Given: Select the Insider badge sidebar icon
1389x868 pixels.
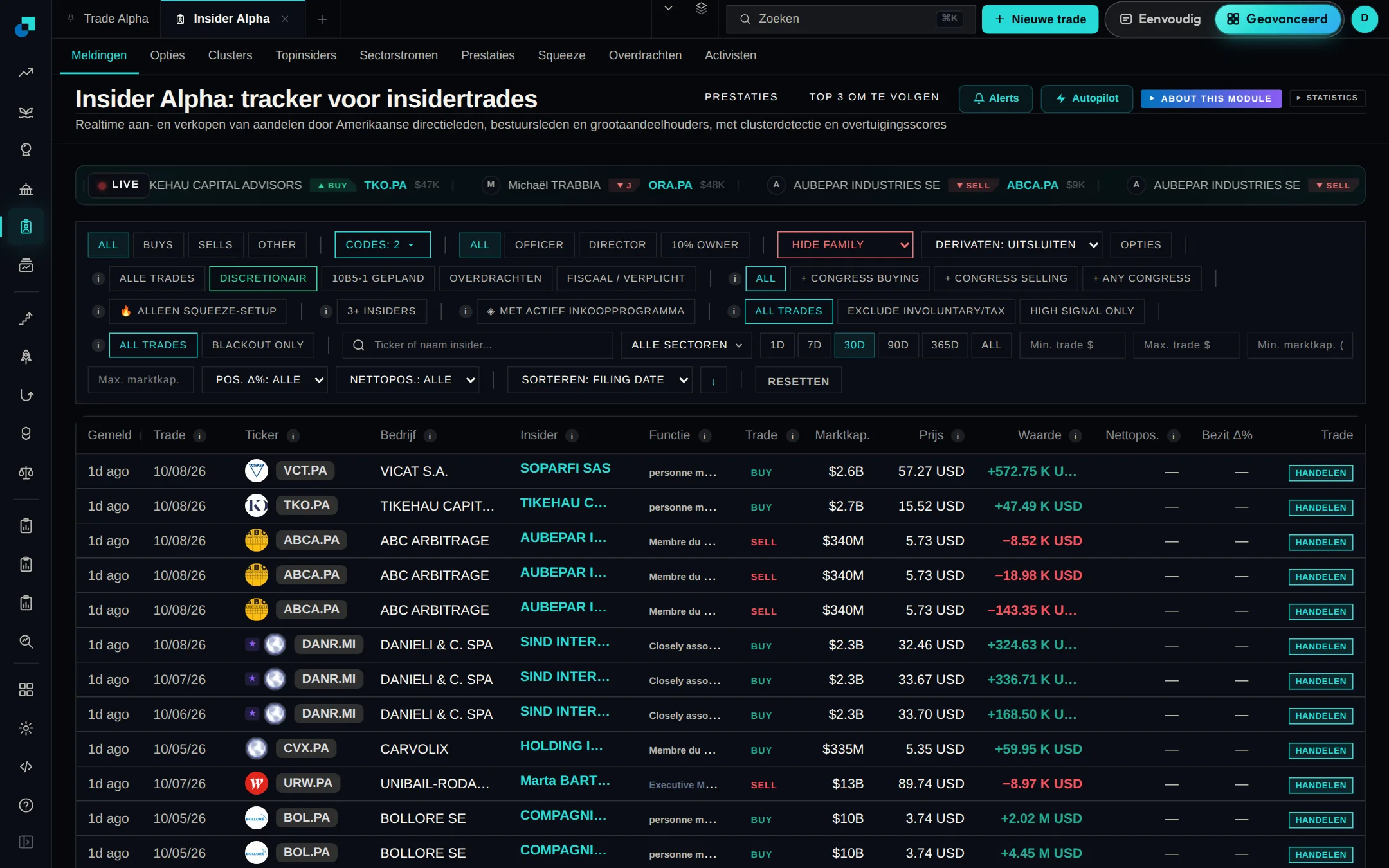Looking at the screenshot, I should click(x=26, y=227).
